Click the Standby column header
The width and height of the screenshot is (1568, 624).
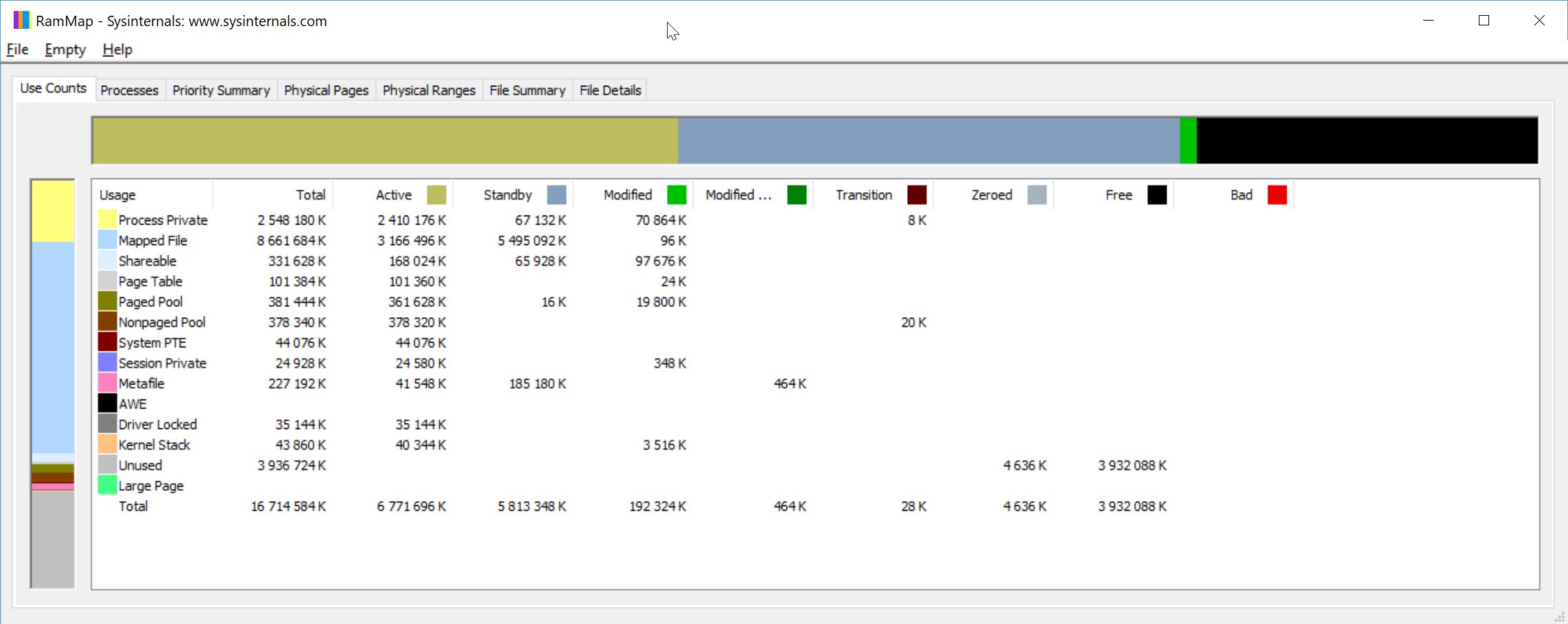point(513,195)
